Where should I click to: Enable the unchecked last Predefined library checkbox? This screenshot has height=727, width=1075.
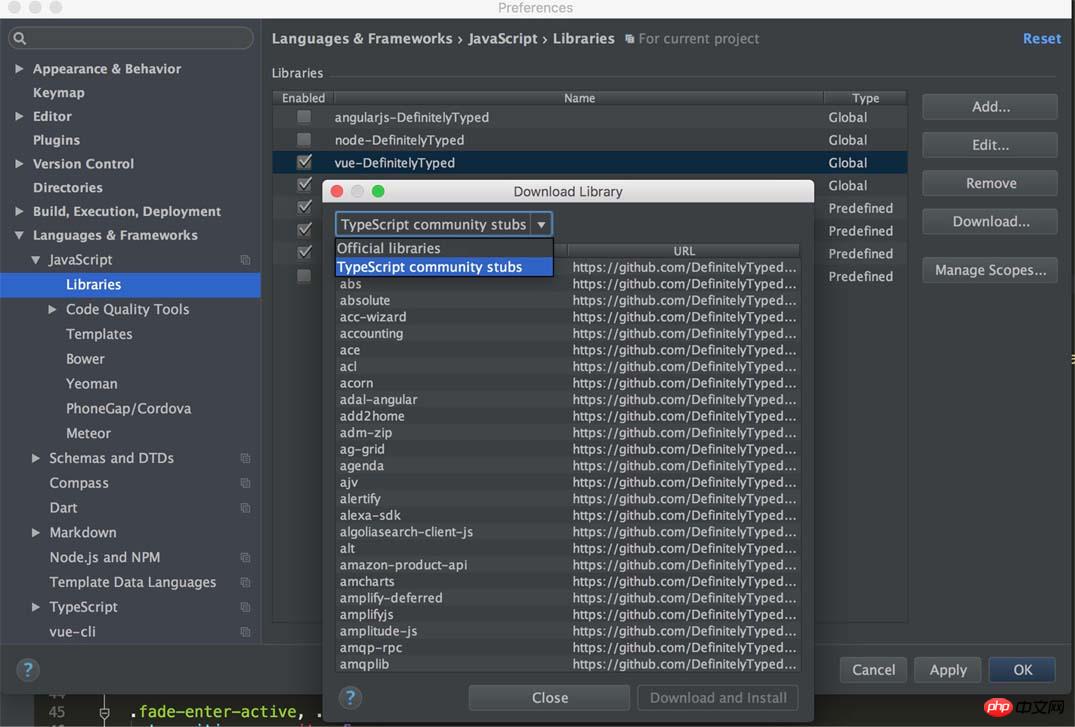pyautogui.click(x=304, y=276)
